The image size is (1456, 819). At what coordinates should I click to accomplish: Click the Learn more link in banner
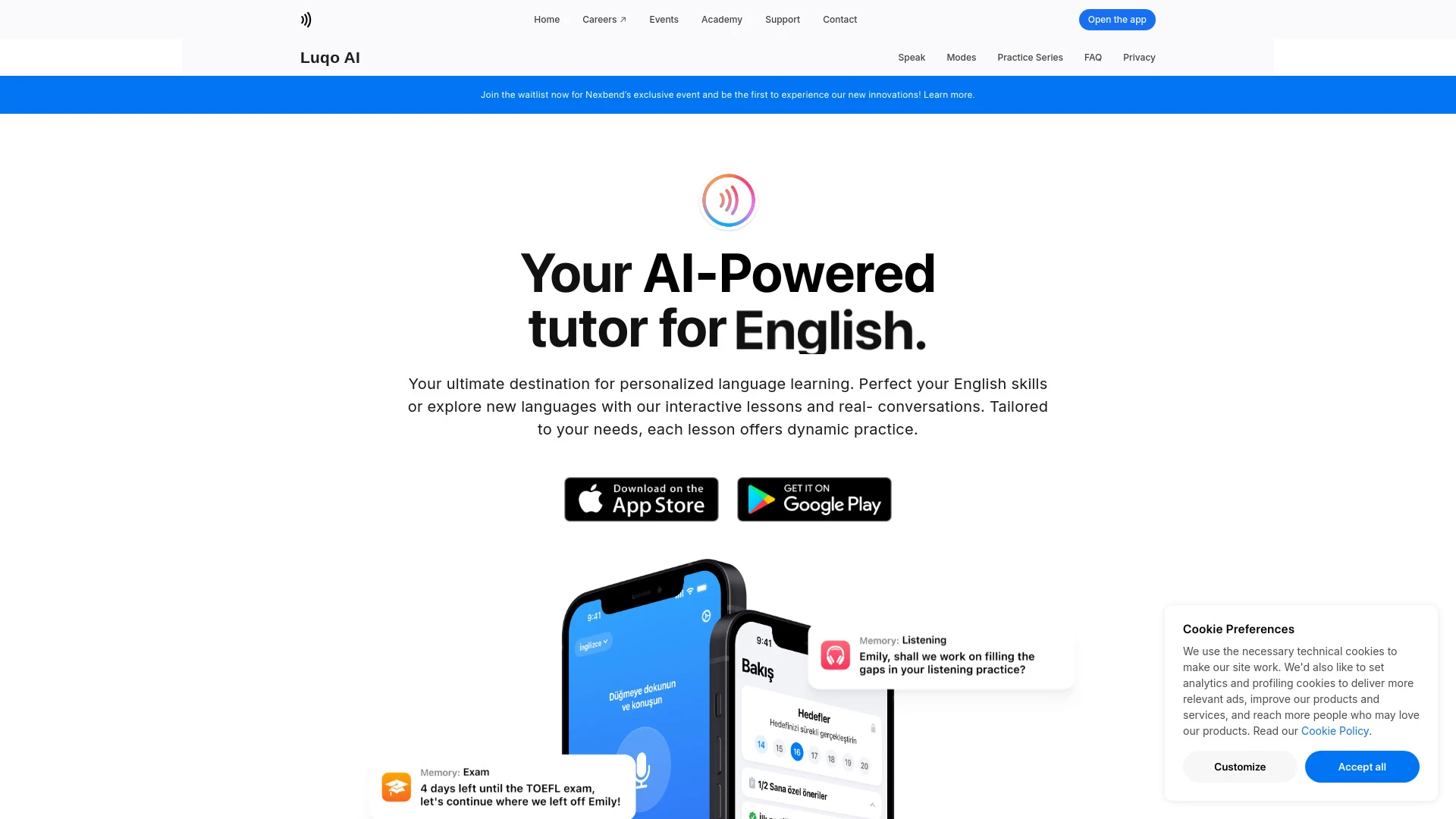[948, 94]
